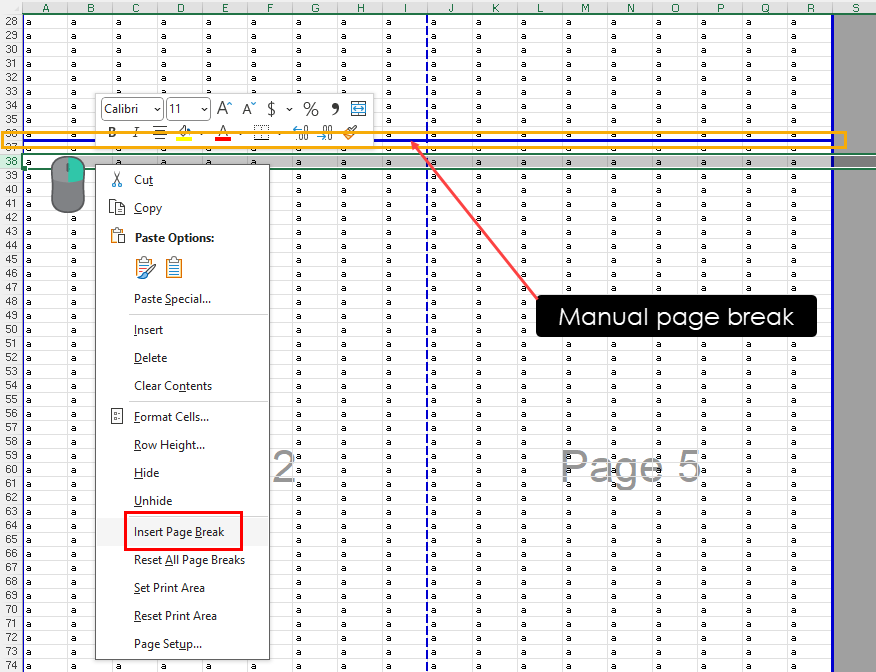Select row 38 header

(11, 161)
